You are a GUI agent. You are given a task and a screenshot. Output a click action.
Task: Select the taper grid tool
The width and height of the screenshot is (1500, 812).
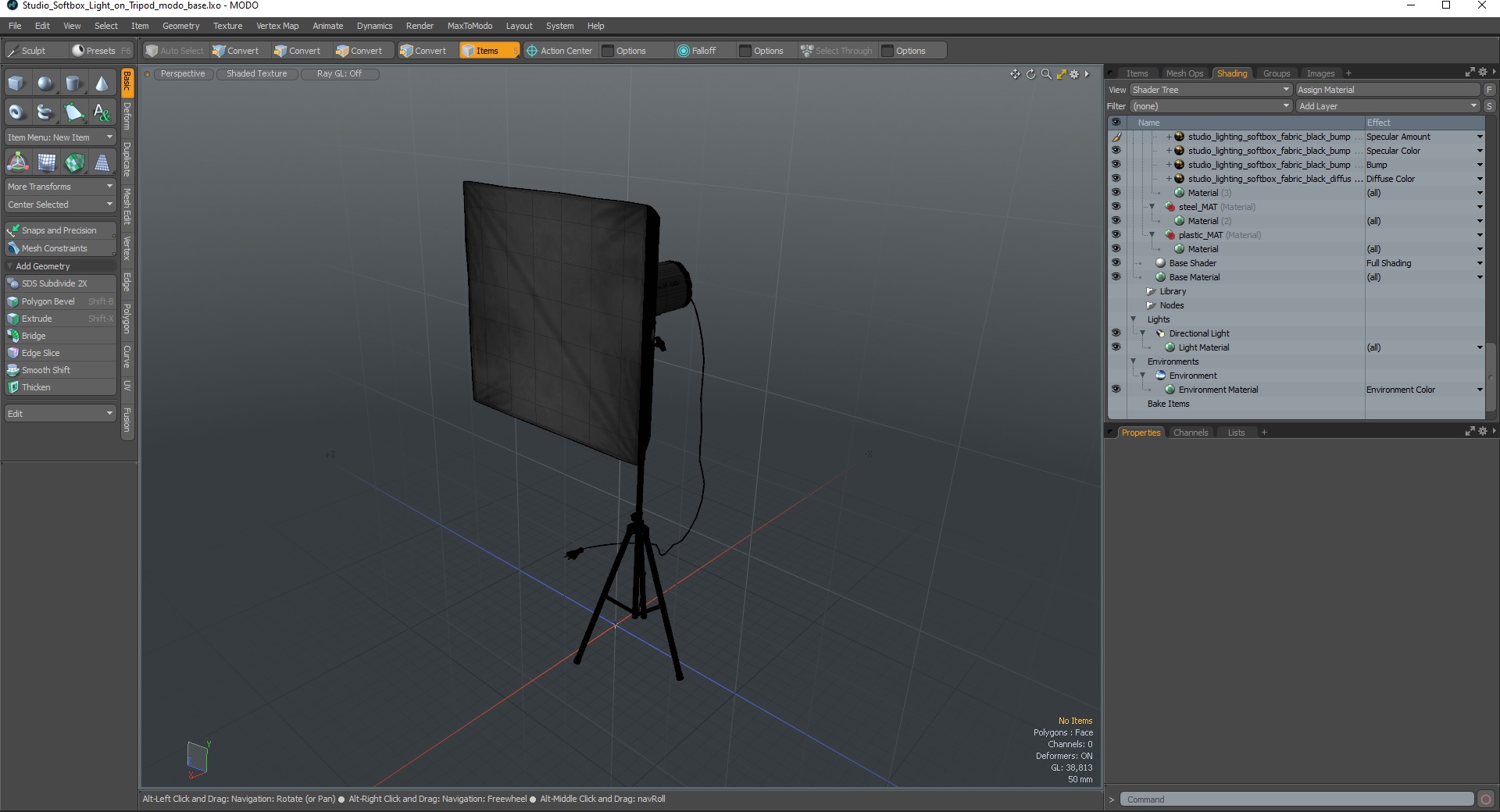102,162
